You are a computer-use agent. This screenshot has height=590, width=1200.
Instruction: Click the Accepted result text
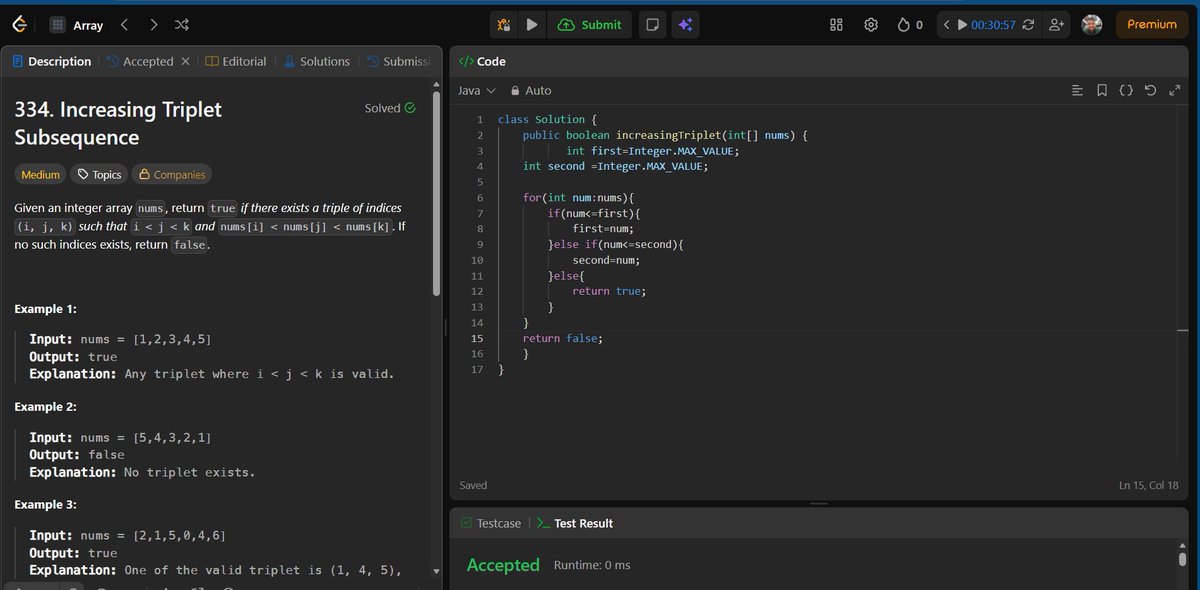point(503,565)
